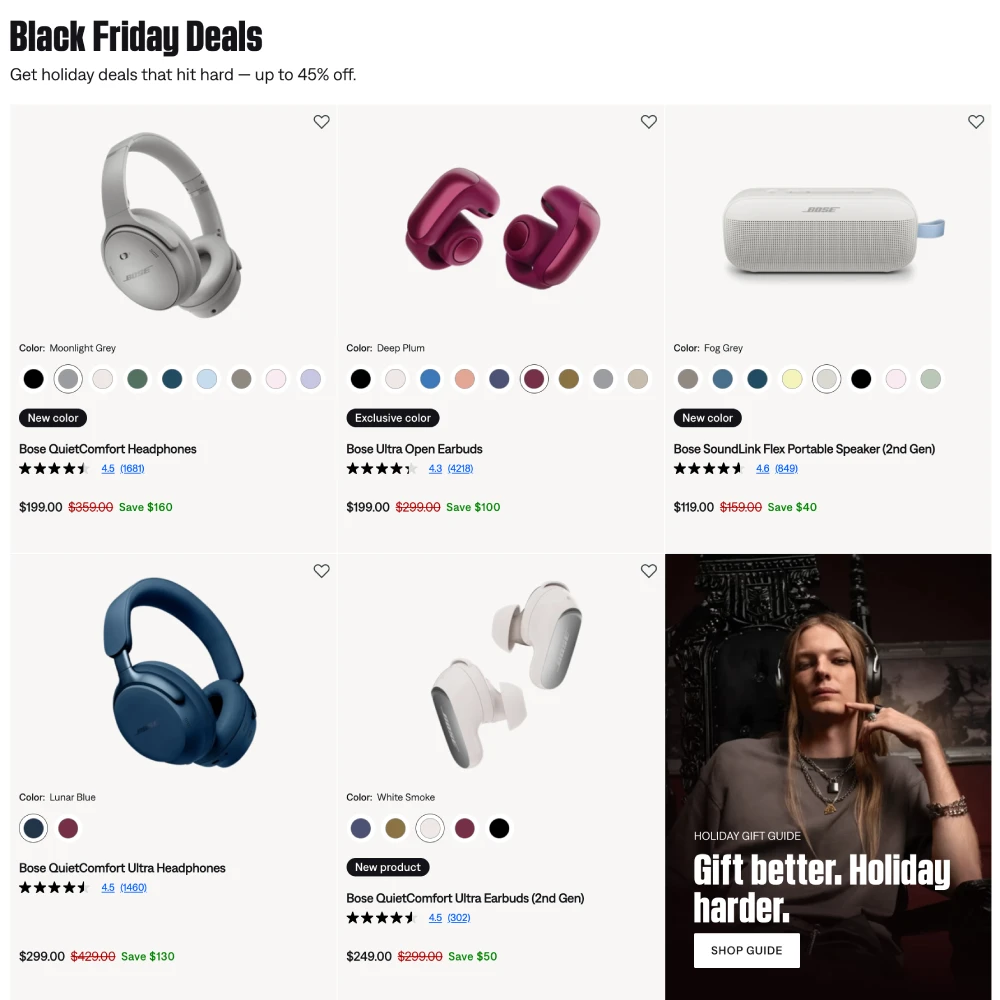Open the (302) reviews link for Ultra Earbuds
1000x1000 pixels.
tap(459, 918)
